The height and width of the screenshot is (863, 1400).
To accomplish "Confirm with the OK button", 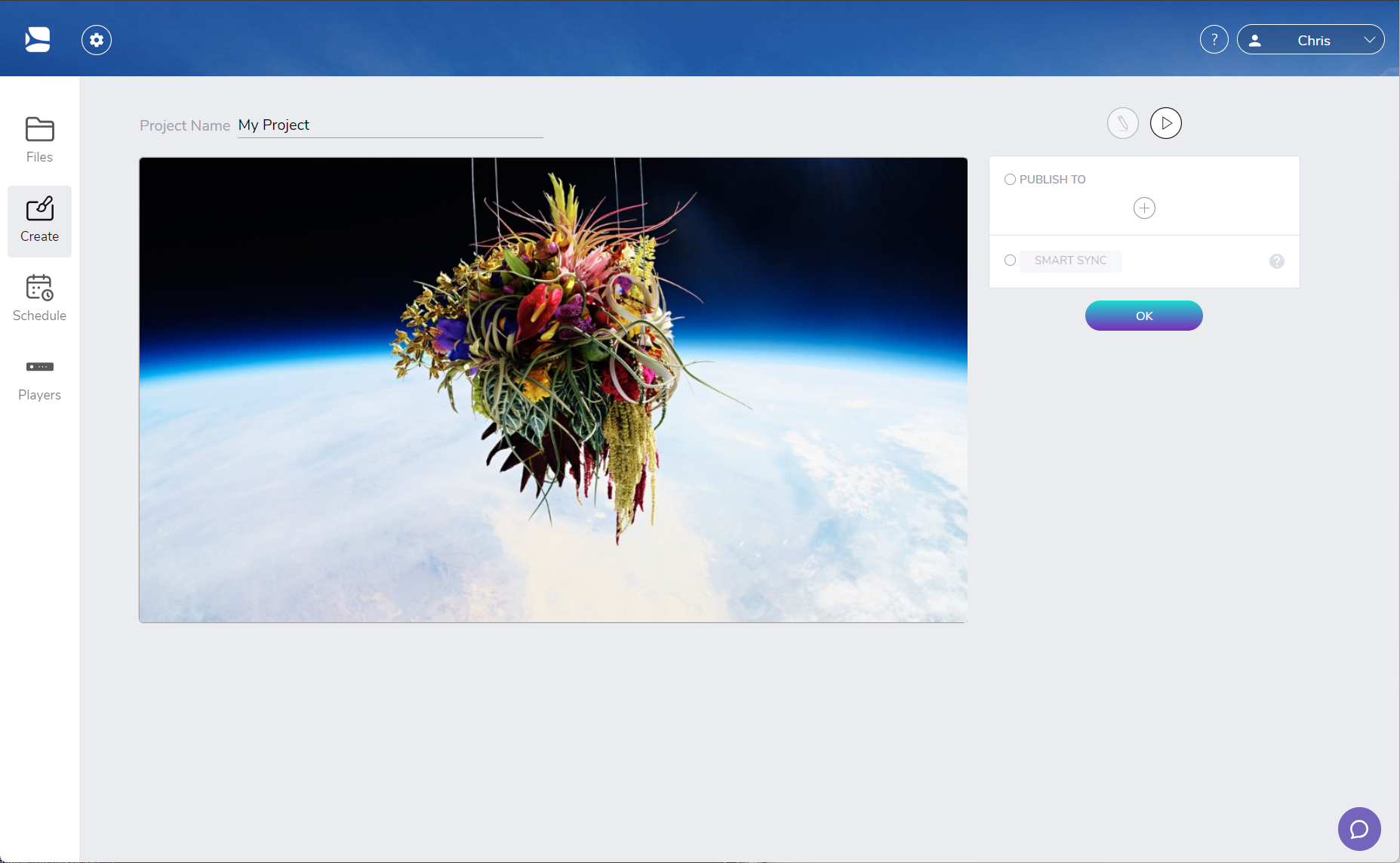I will (1143, 316).
